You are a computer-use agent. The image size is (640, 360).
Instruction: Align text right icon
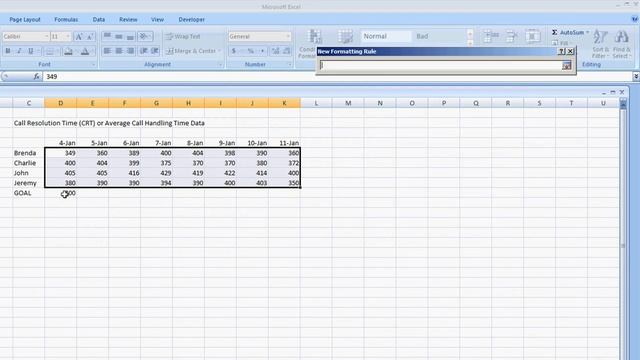(x=130, y=51)
